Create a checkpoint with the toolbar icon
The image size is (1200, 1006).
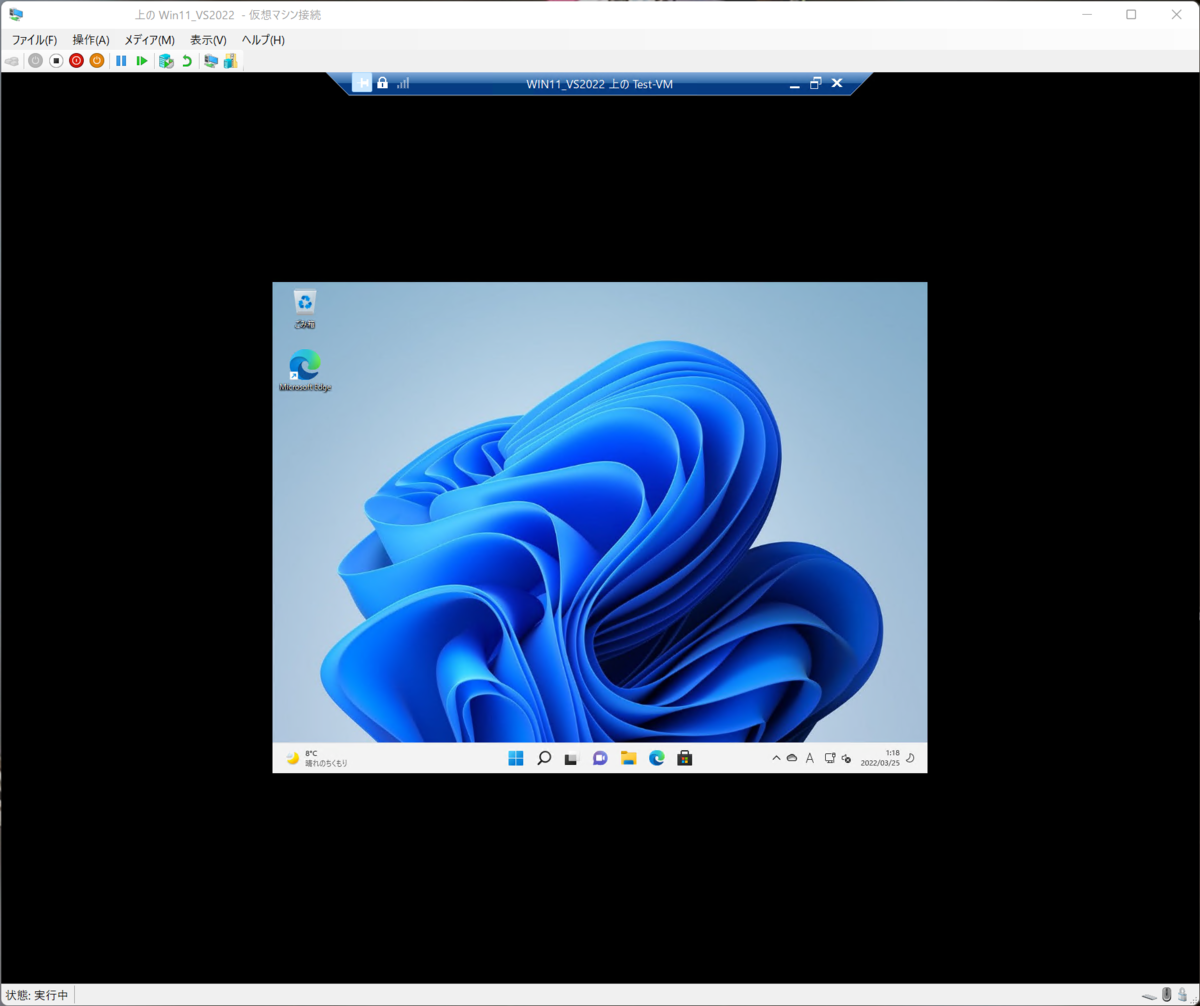tap(166, 61)
